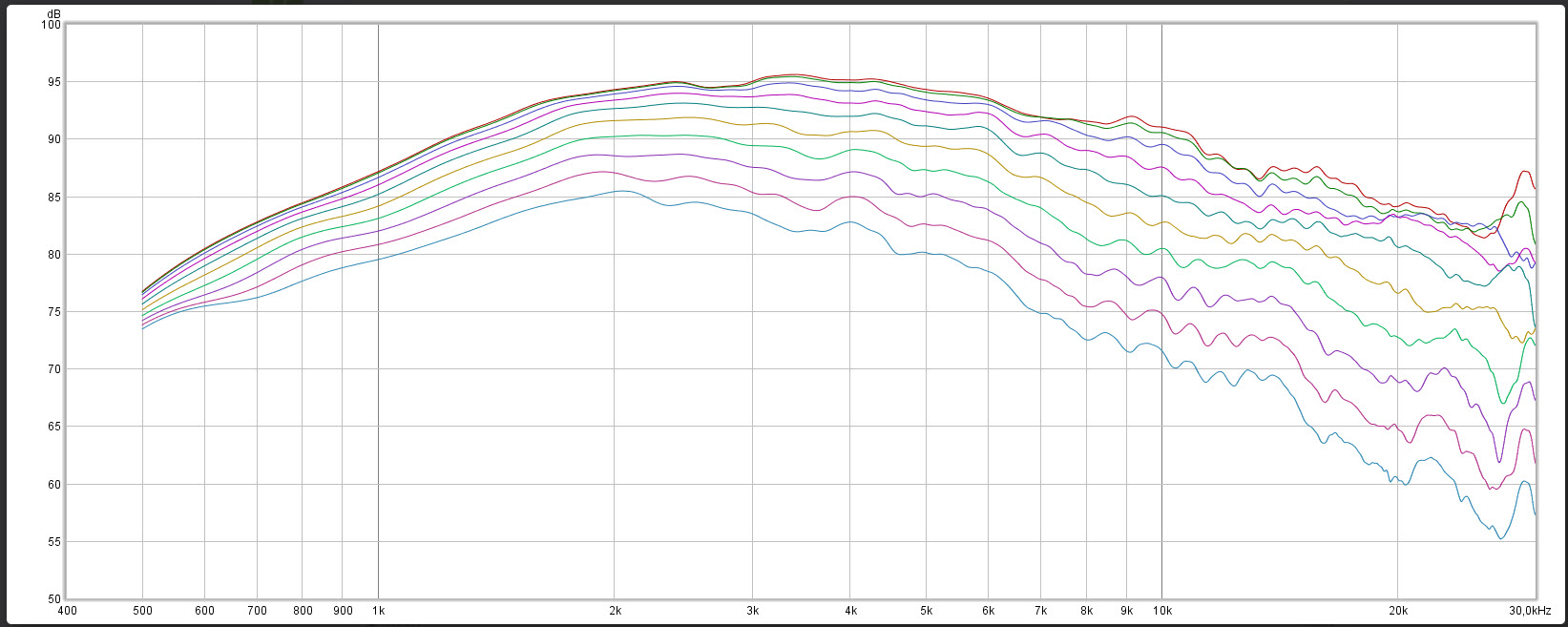Click the 10k frequency axis label
The height and width of the screenshot is (627, 1568).
point(1162,611)
